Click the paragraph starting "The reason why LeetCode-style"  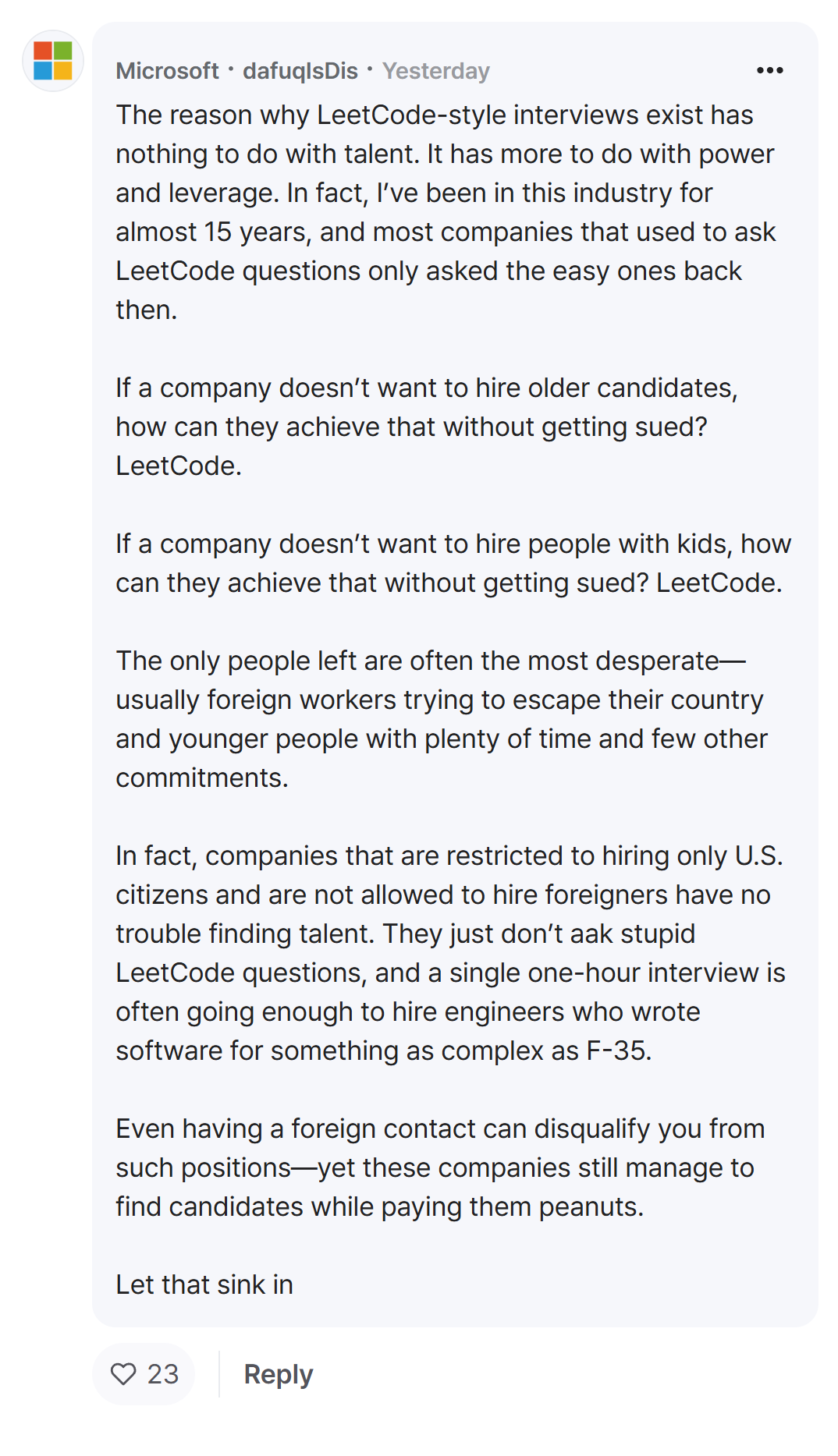(x=446, y=212)
